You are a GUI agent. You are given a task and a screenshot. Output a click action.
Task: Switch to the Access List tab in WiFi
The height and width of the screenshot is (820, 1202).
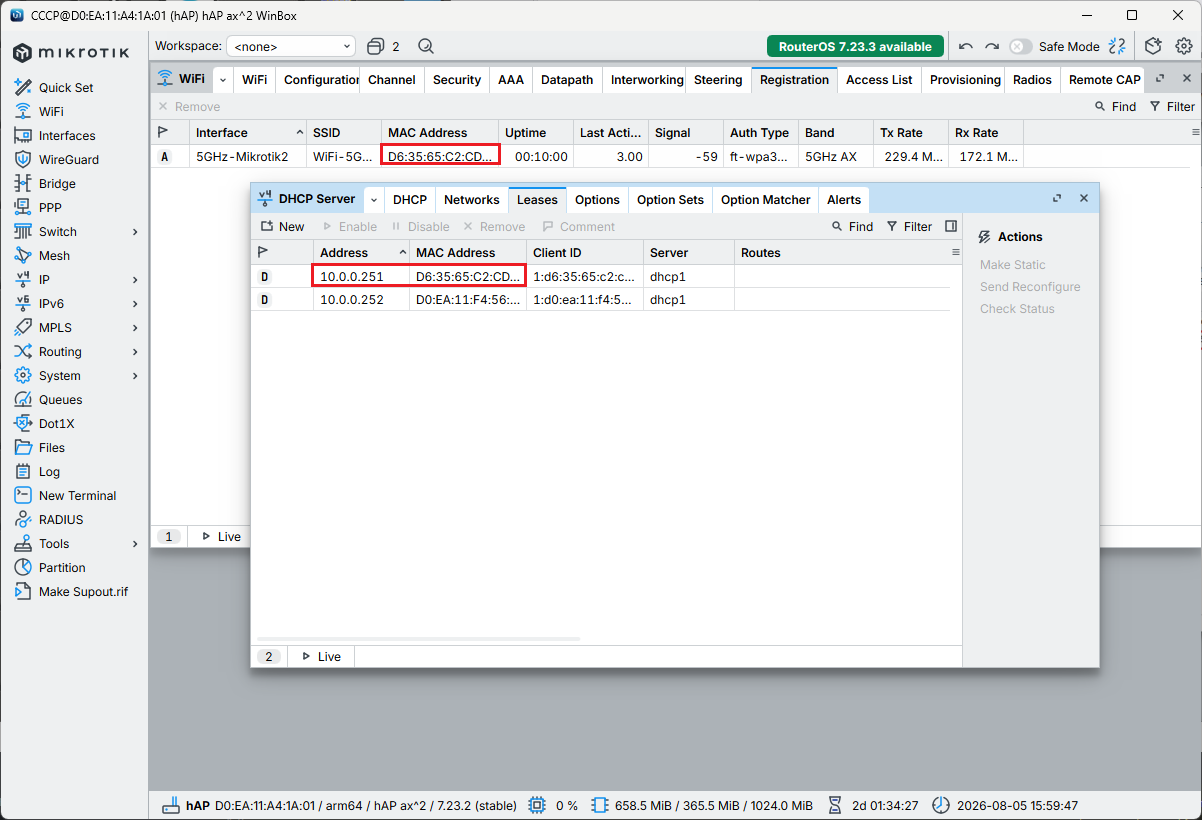point(880,80)
